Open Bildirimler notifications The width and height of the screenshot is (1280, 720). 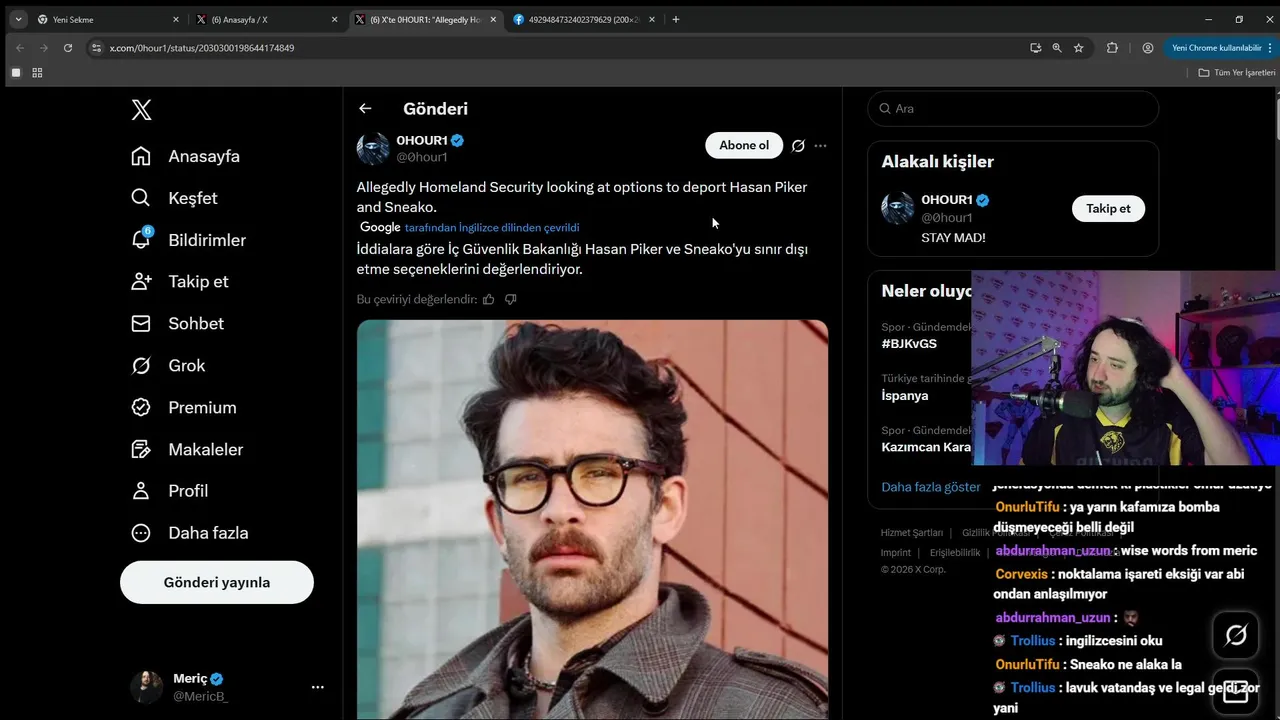[189, 240]
